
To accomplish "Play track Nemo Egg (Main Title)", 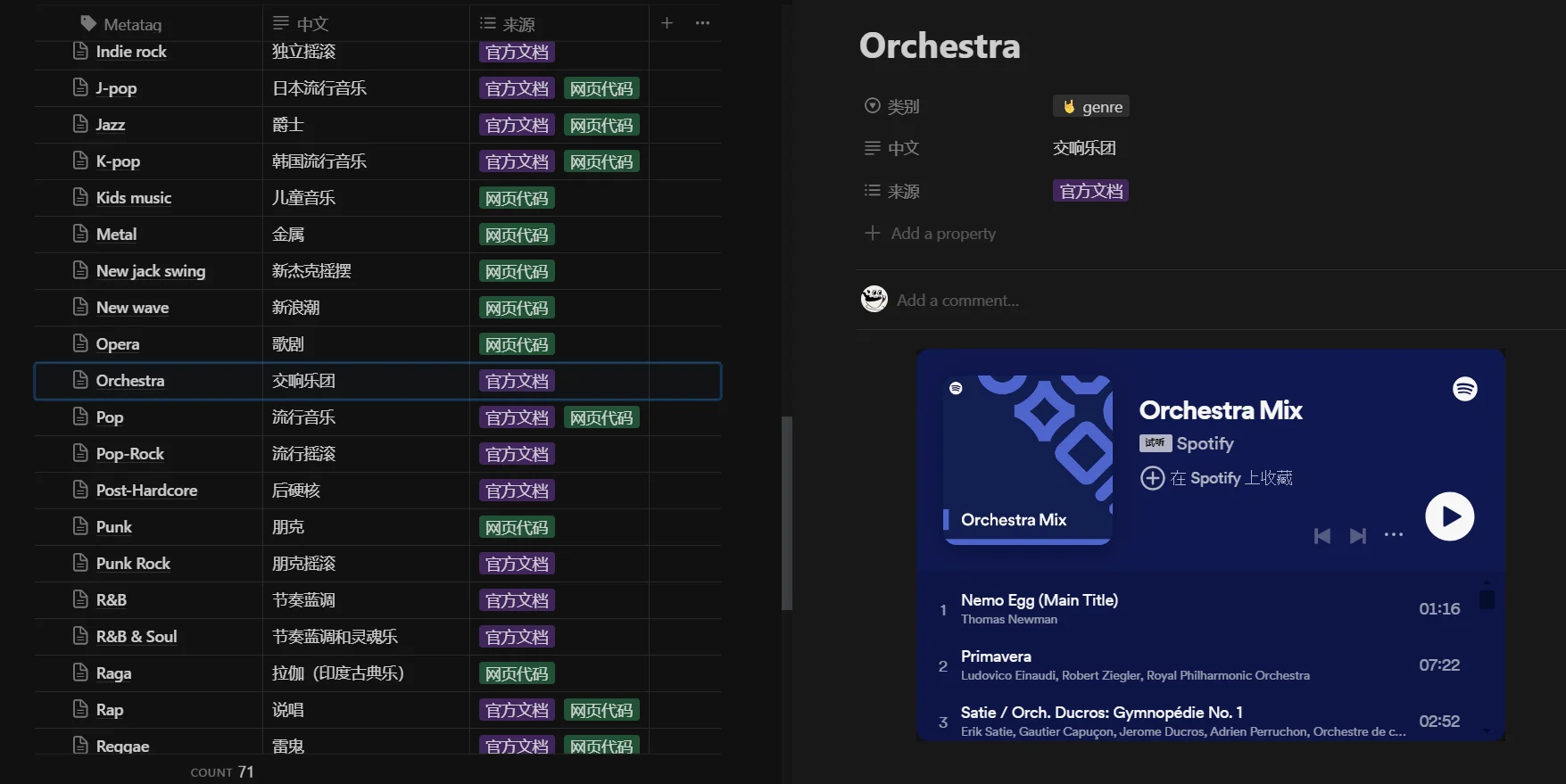I will [1040, 600].
